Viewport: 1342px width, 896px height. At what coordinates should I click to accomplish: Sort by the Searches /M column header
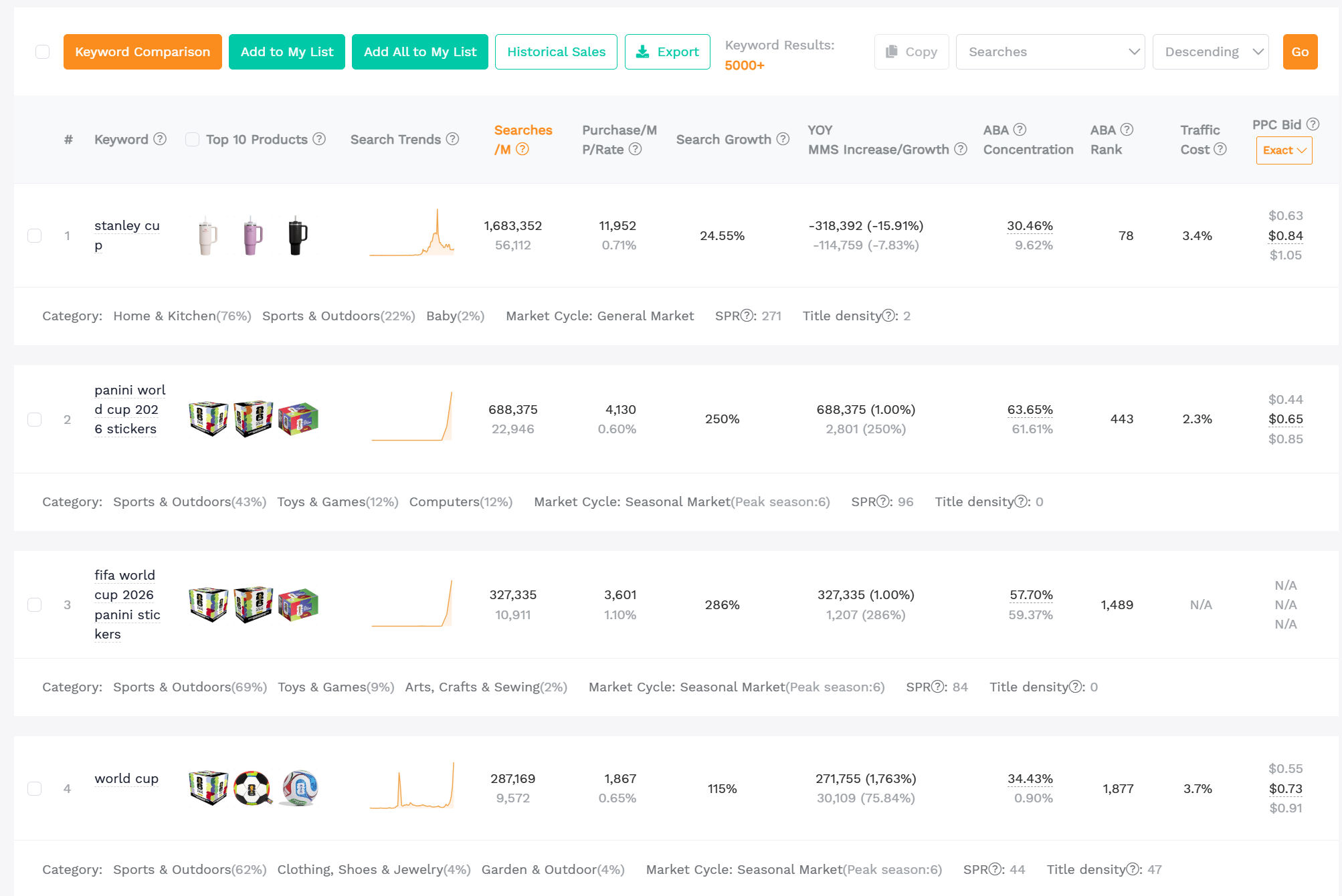(x=523, y=139)
